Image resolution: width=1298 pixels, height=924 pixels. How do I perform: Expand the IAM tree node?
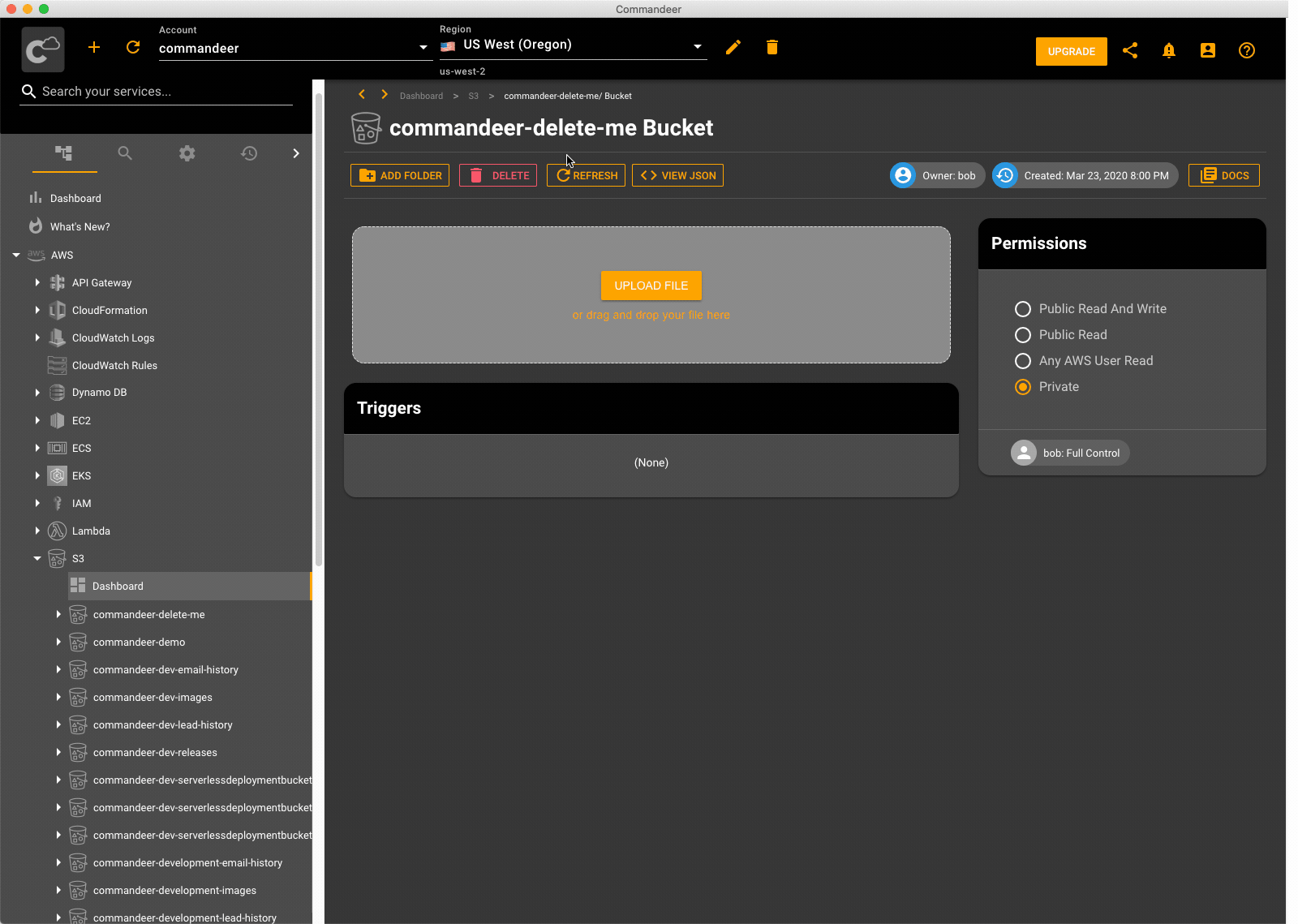tap(37, 503)
